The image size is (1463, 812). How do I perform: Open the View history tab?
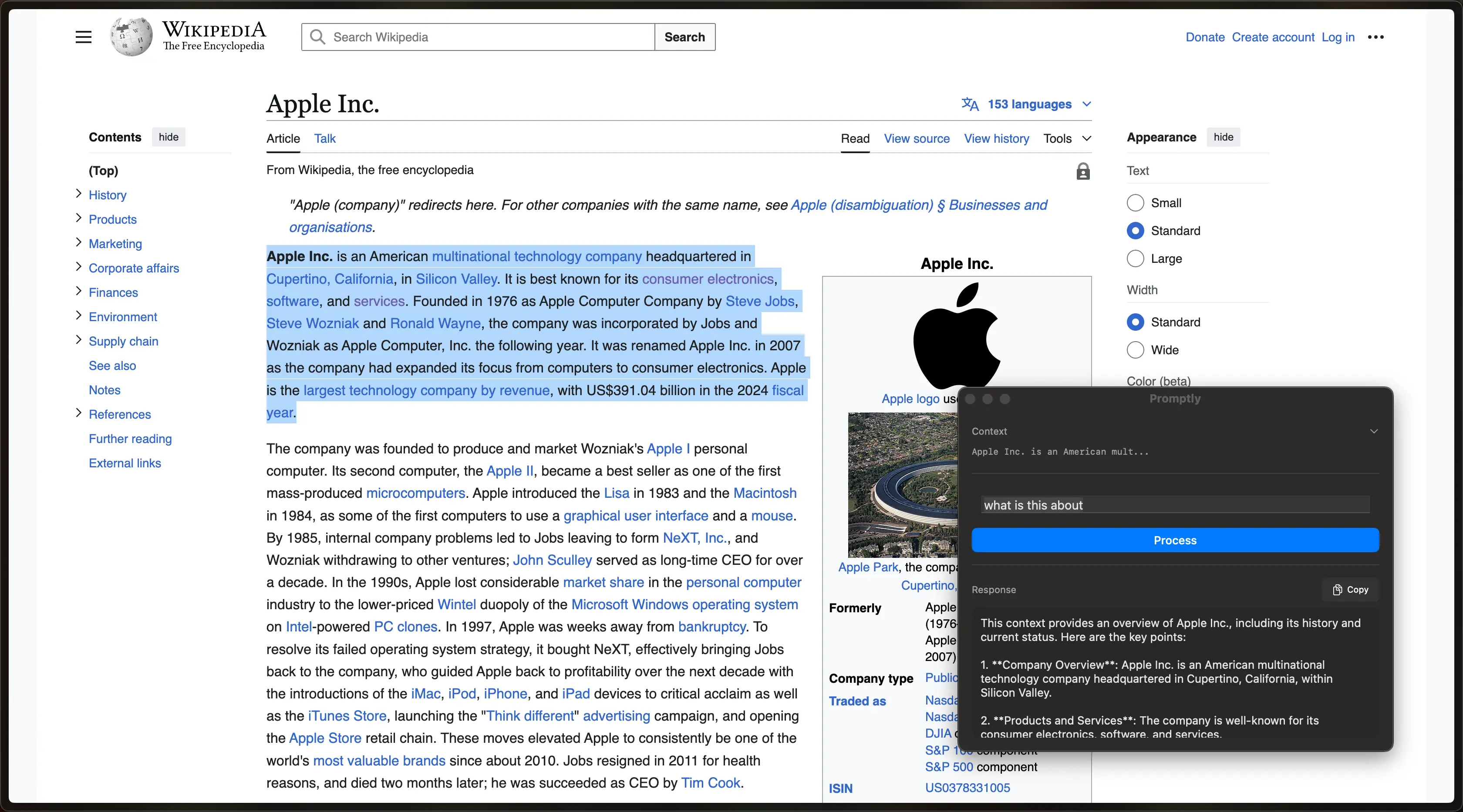click(997, 138)
